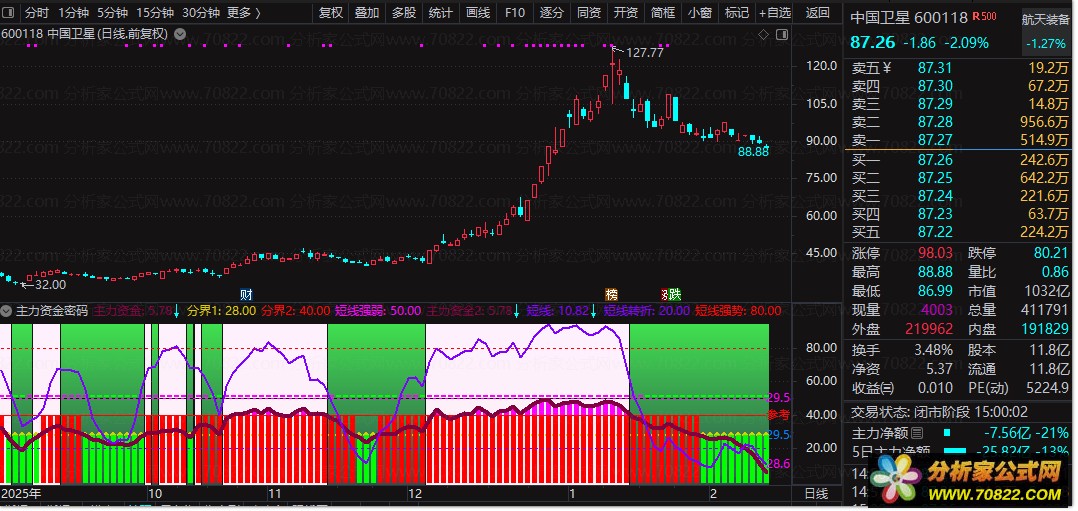Click the 外盘 value 219962
This screenshot has width=1078, height=511.
[928, 329]
